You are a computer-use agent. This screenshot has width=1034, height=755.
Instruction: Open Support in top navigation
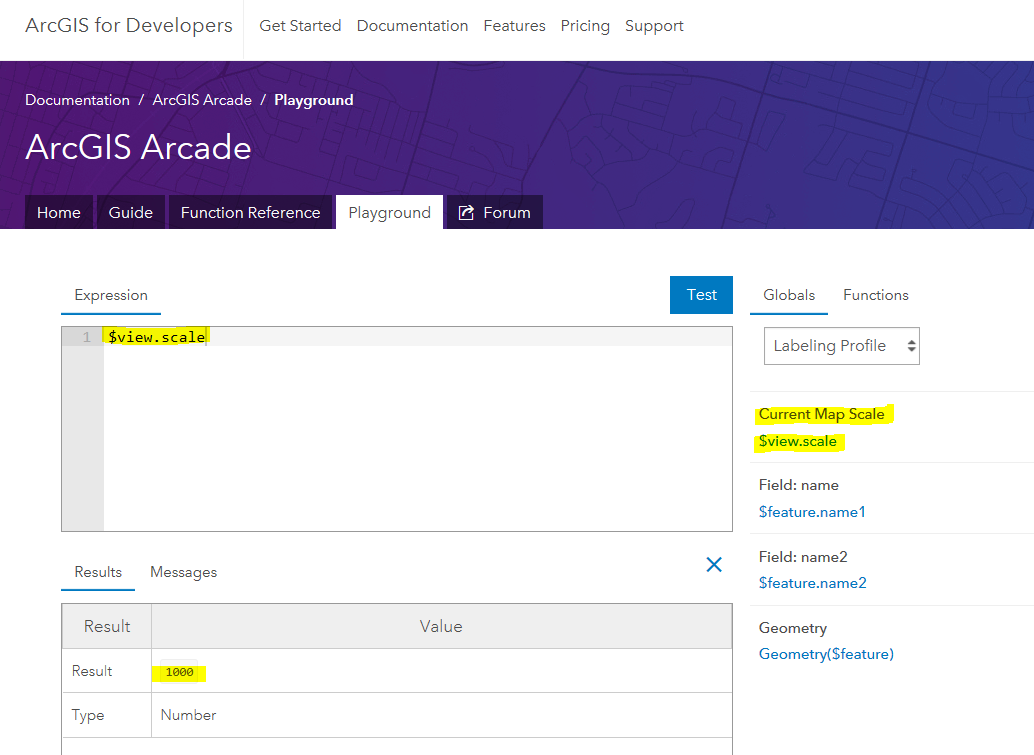(654, 26)
